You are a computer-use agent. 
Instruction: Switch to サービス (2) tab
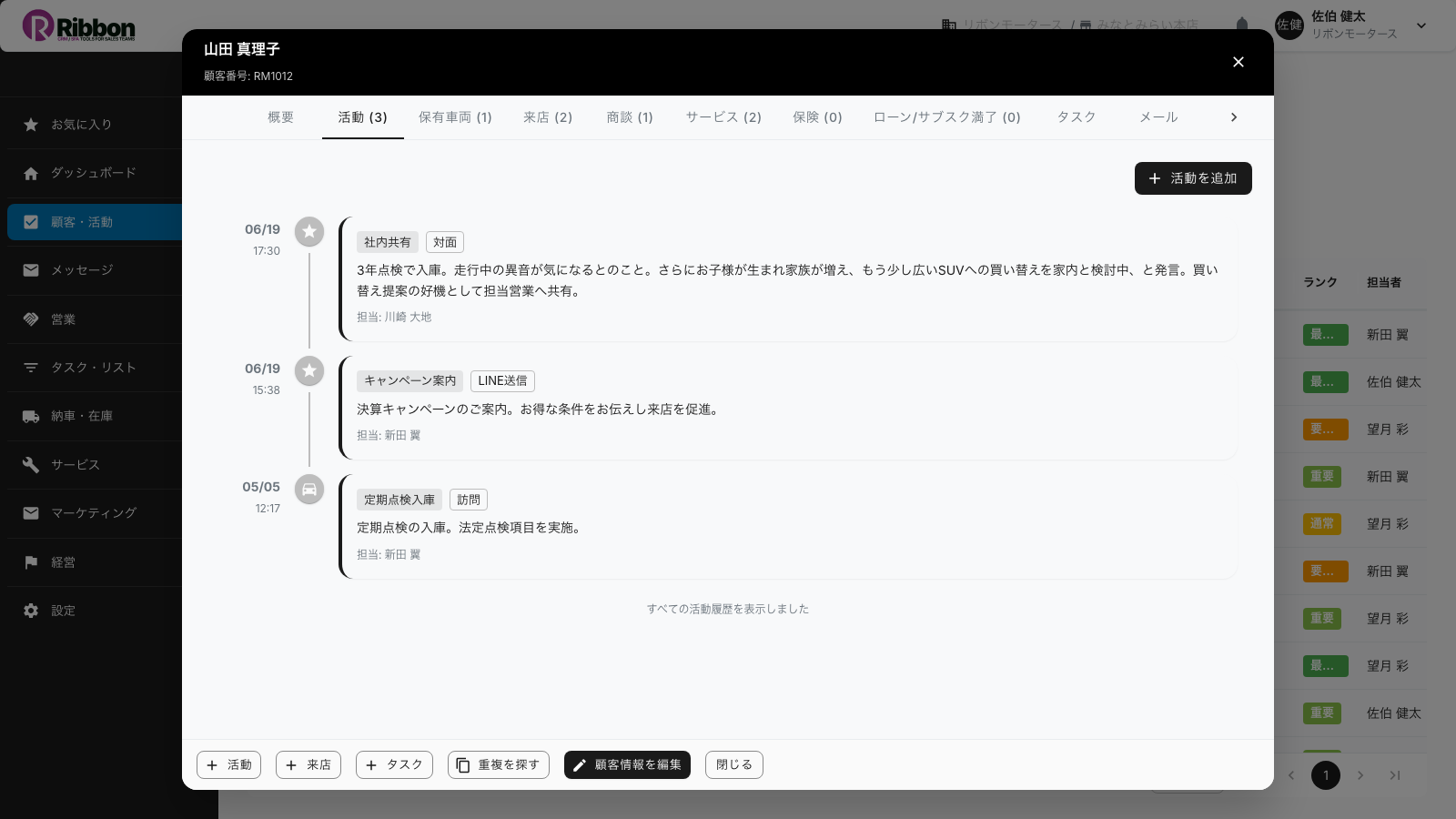tap(723, 117)
